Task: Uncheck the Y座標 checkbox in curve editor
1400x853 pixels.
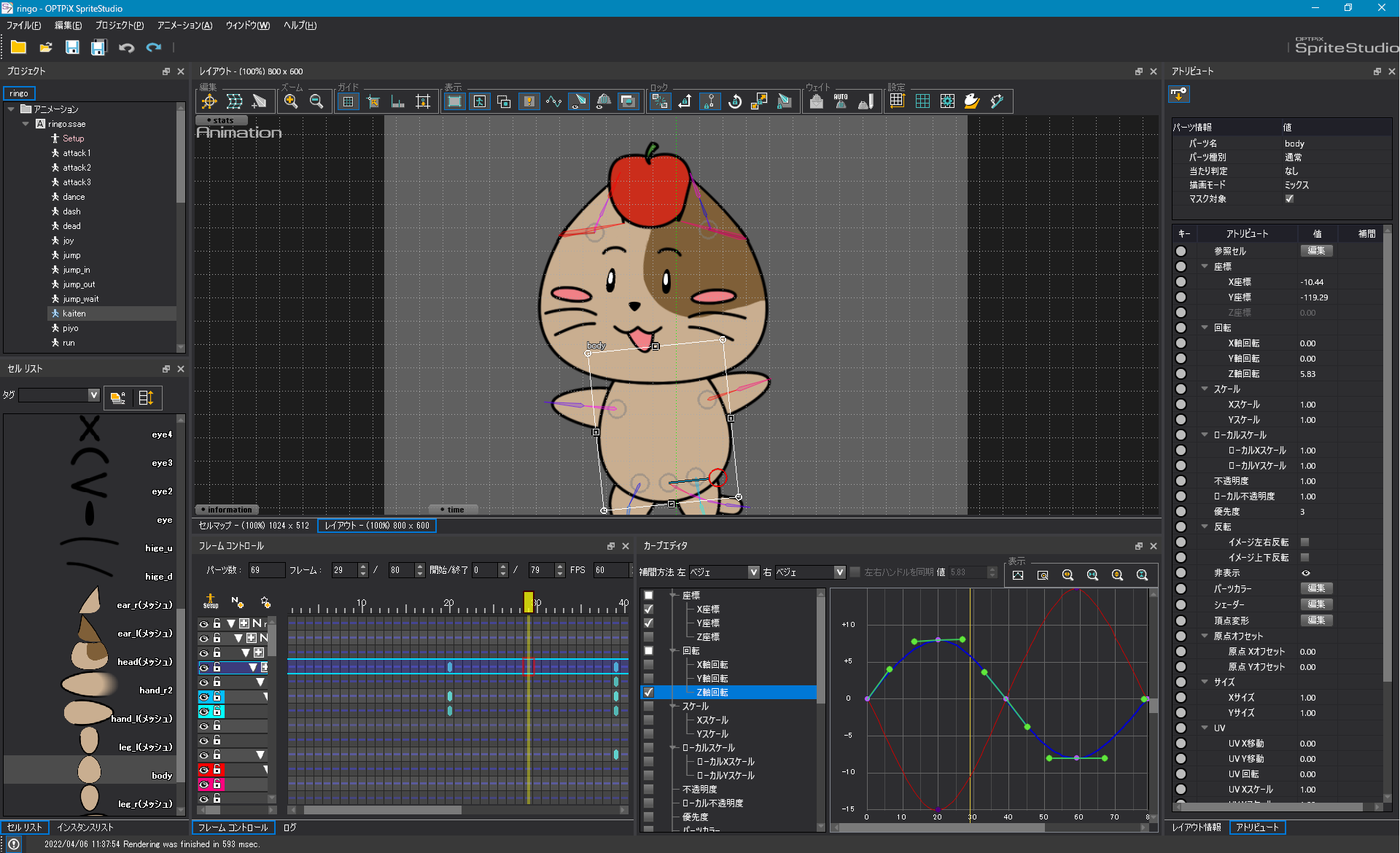Action: point(648,623)
